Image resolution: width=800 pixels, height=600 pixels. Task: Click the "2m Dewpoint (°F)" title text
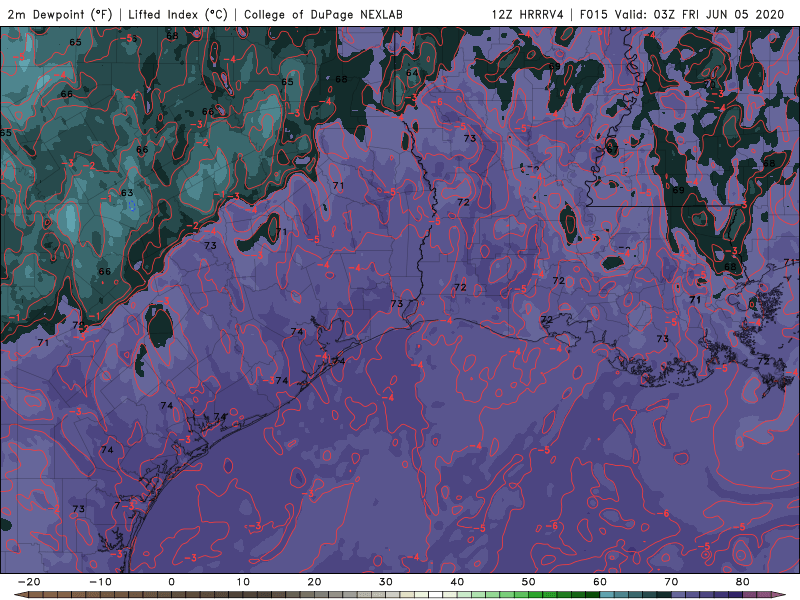[x=60, y=14]
